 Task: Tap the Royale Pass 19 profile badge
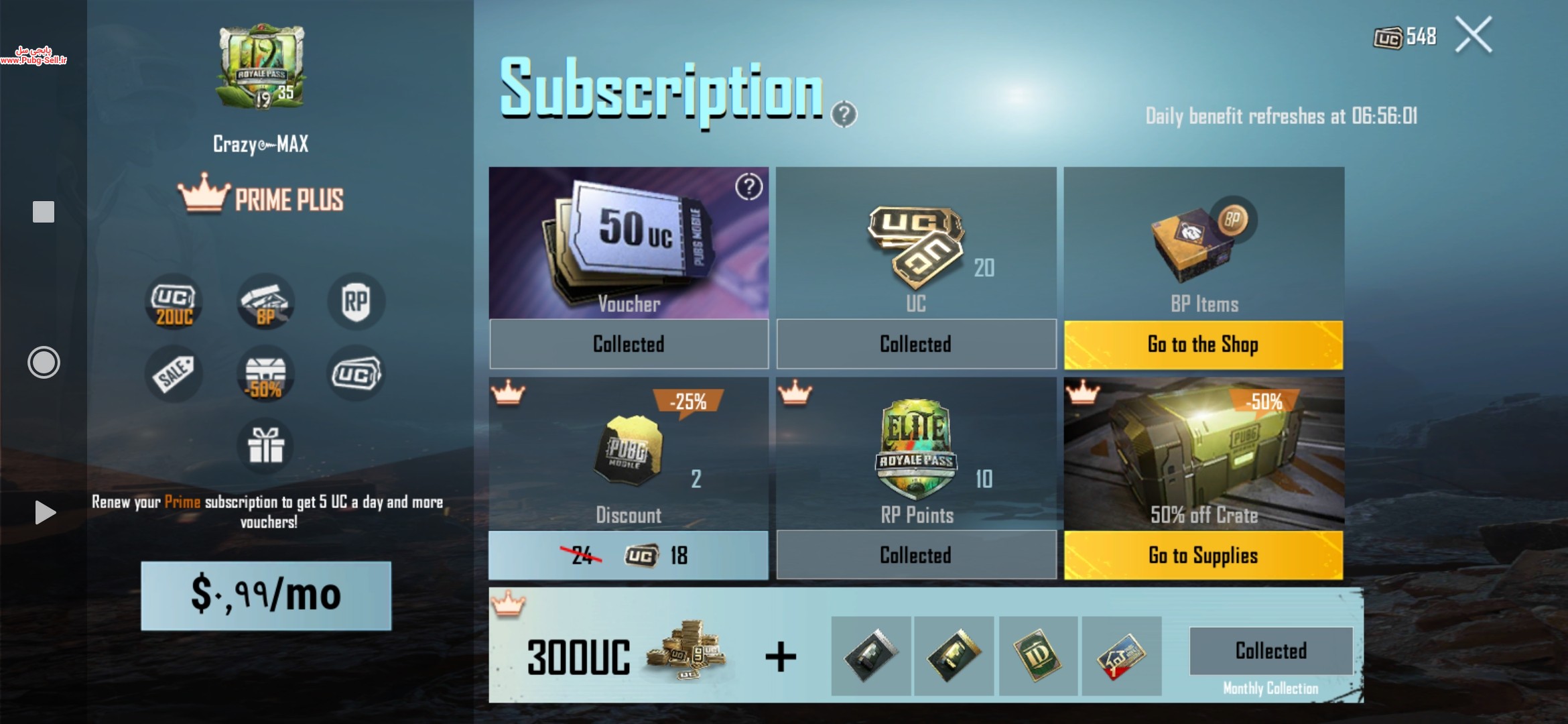[261, 67]
